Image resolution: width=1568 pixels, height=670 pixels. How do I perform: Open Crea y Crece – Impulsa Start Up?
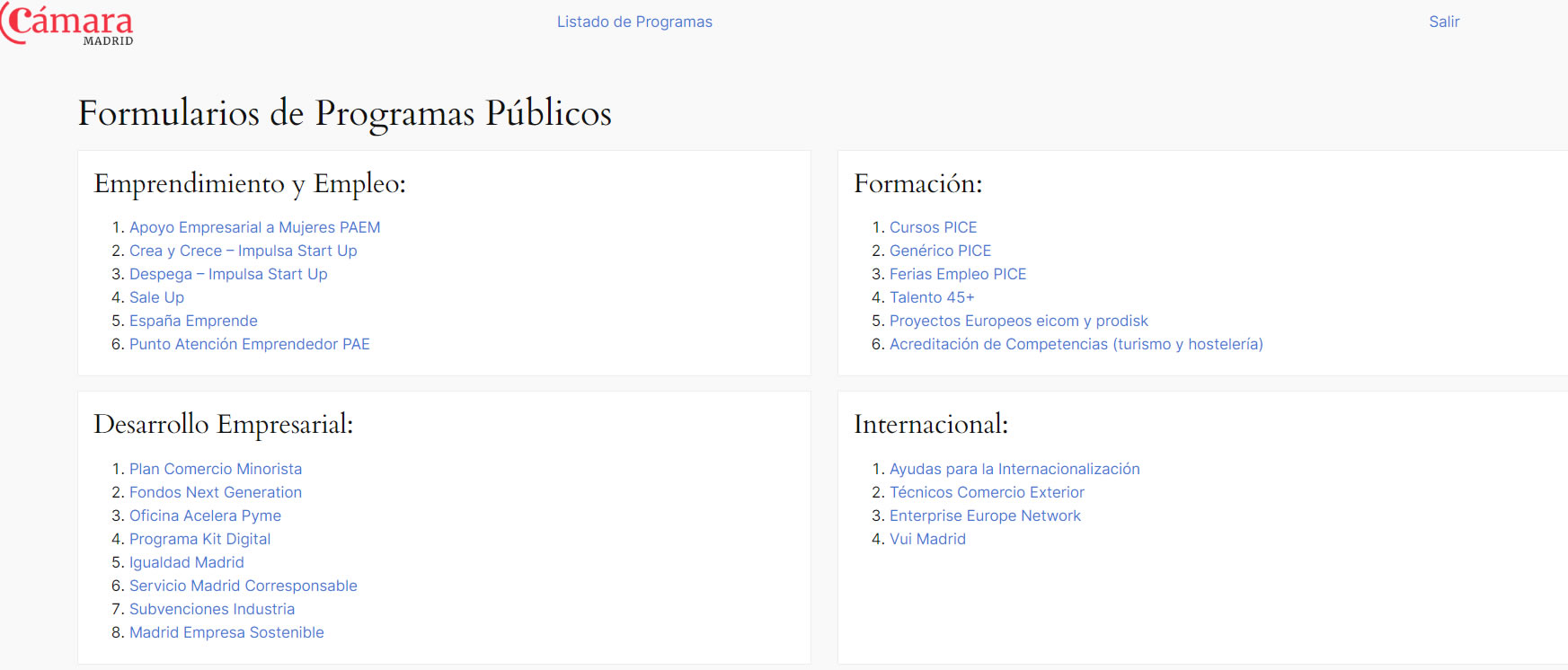coord(244,251)
